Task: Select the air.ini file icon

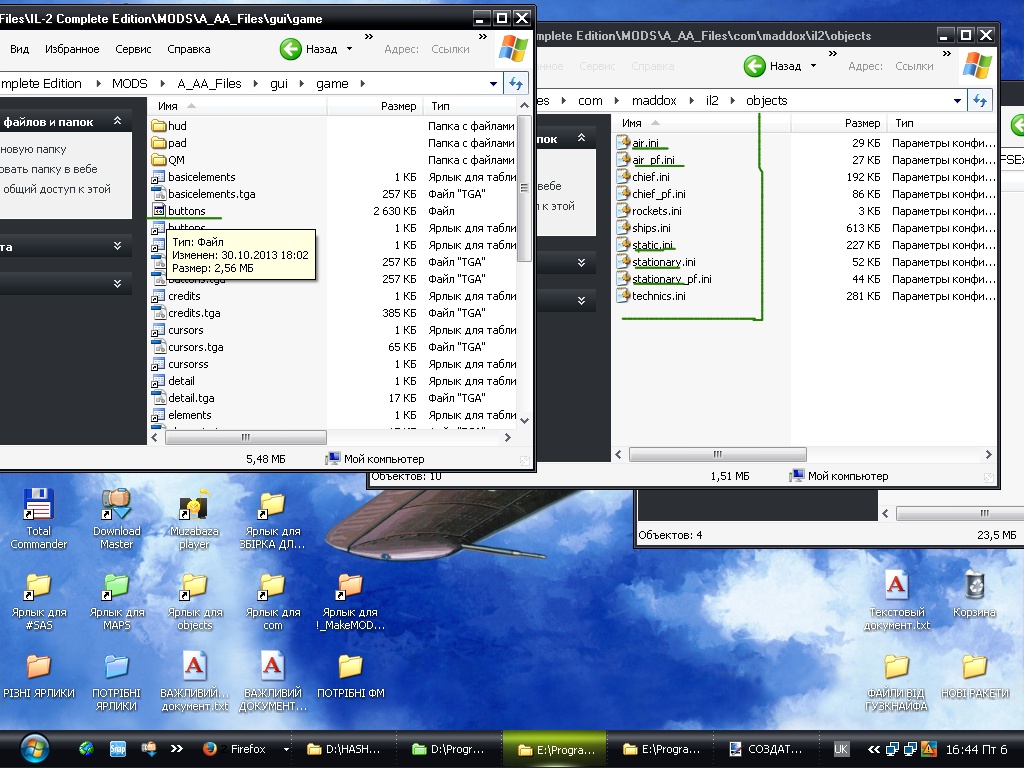Action: pos(622,143)
